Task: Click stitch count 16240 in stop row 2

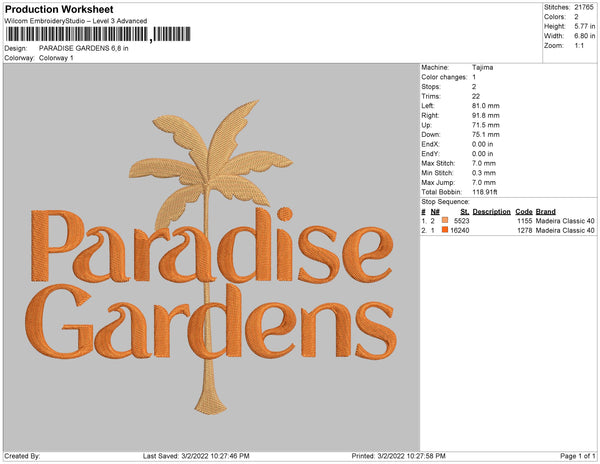Action: coord(460,230)
